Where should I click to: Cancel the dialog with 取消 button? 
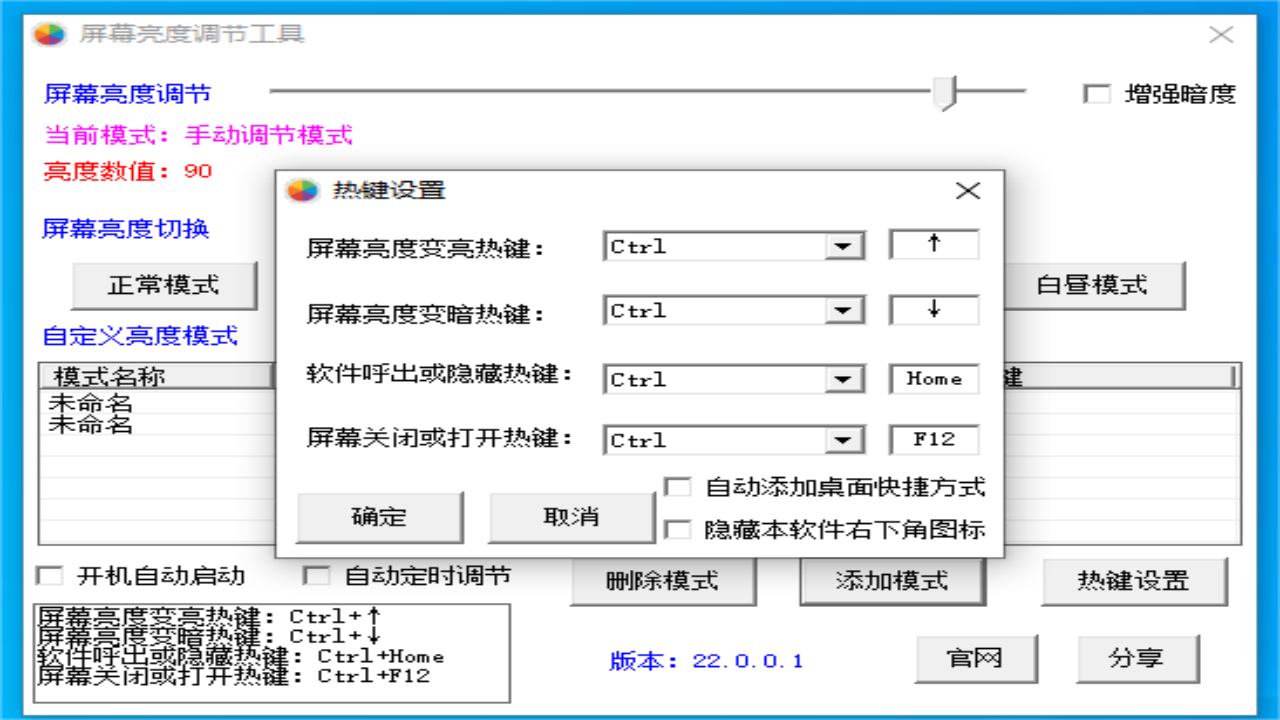(x=571, y=516)
